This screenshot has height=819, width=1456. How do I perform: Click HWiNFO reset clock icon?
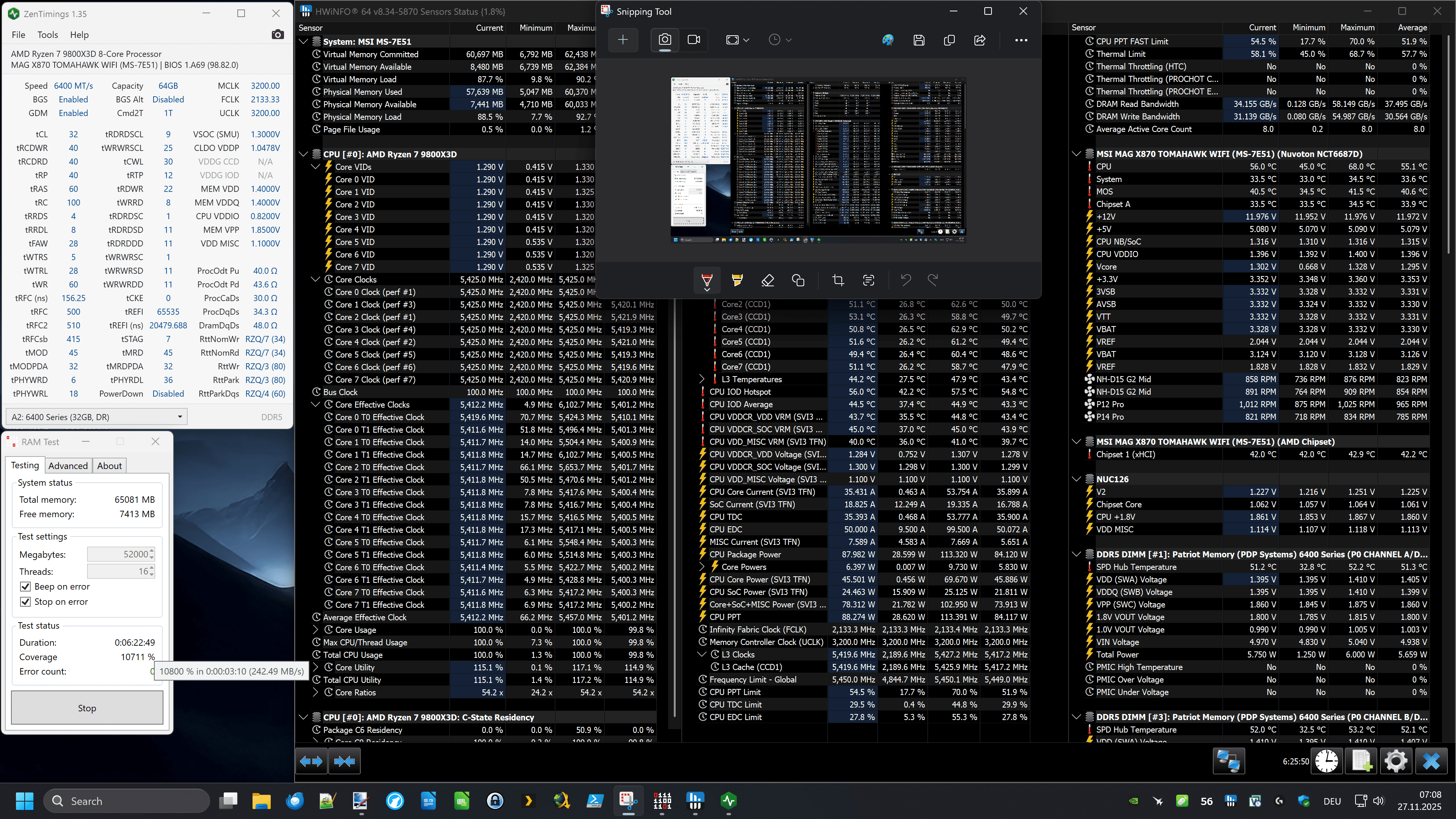click(1326, 761)
